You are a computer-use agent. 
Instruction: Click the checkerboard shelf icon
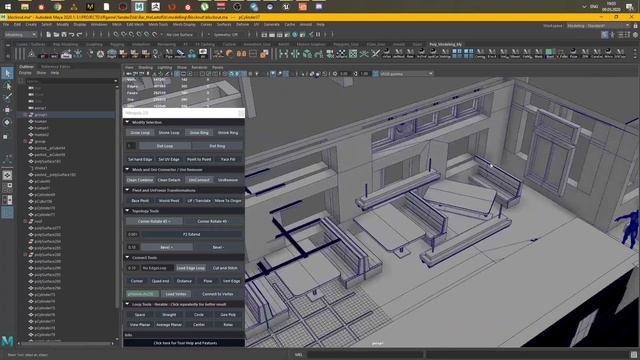341,53
